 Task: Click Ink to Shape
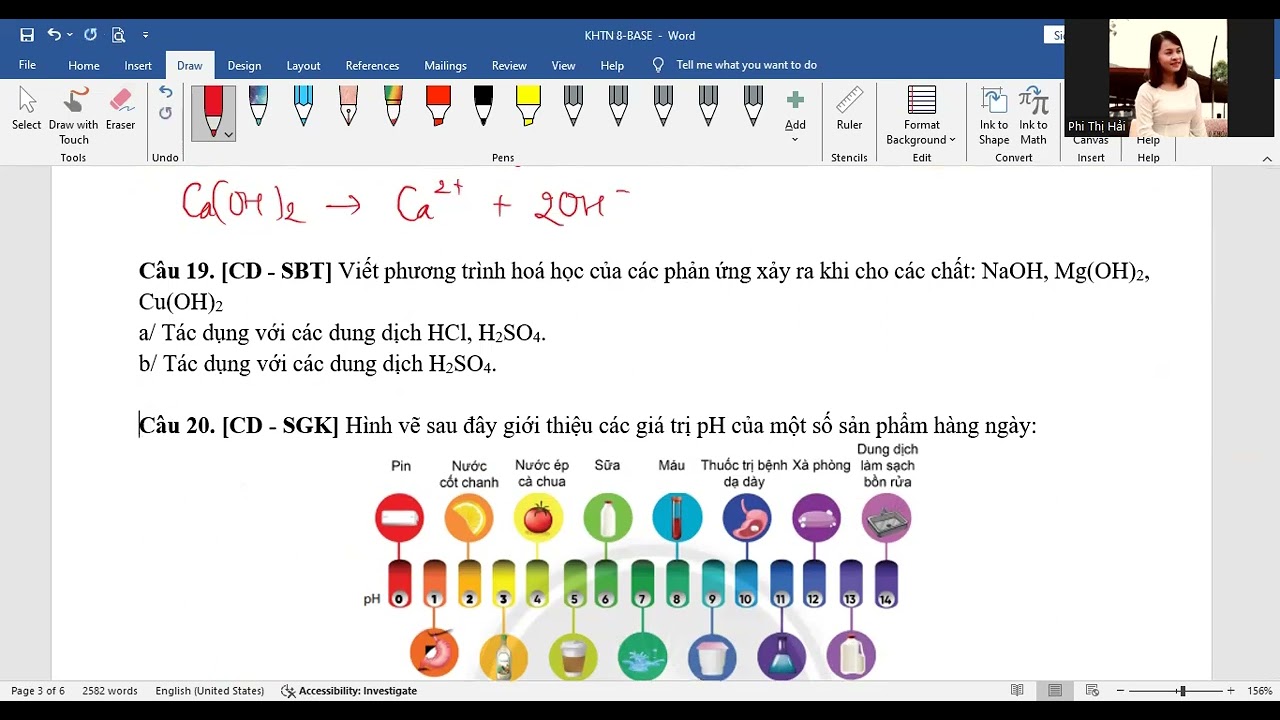994,116
